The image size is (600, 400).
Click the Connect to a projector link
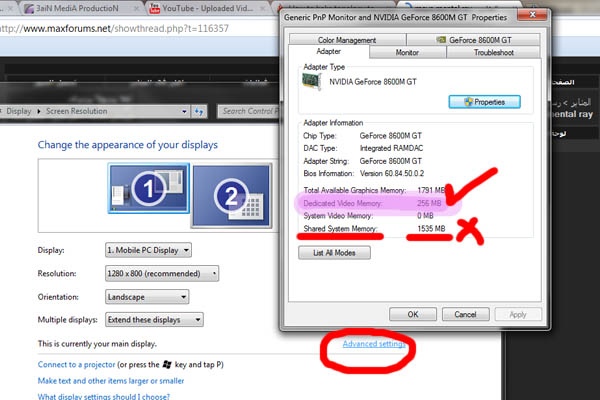coord(76,364)
